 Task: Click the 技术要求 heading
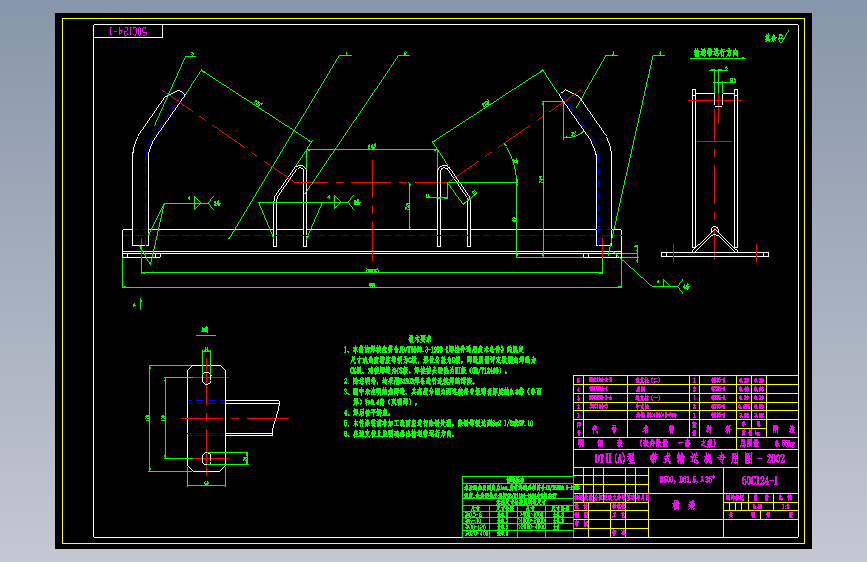420,338
